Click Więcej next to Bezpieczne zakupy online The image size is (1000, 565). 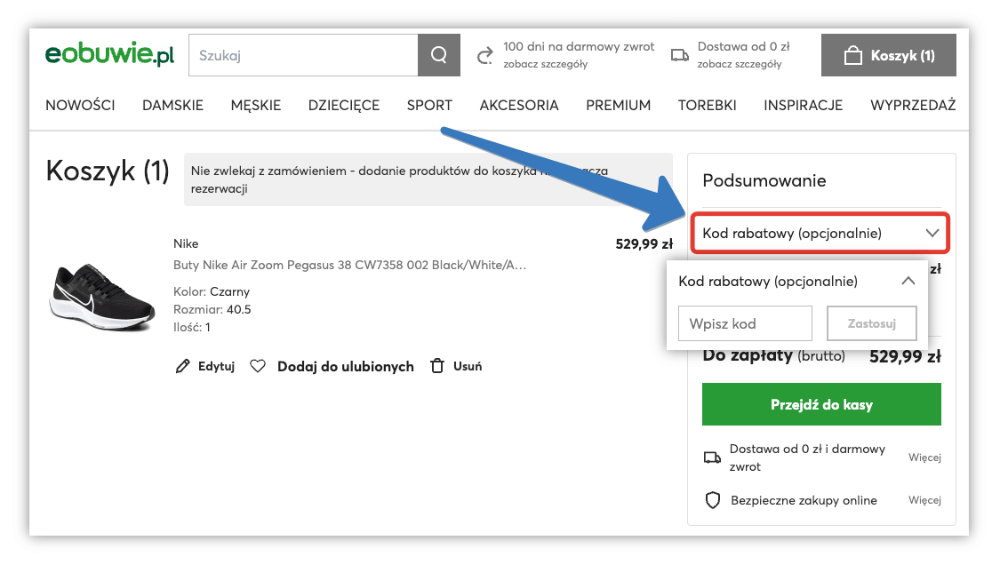click(924, 500)
